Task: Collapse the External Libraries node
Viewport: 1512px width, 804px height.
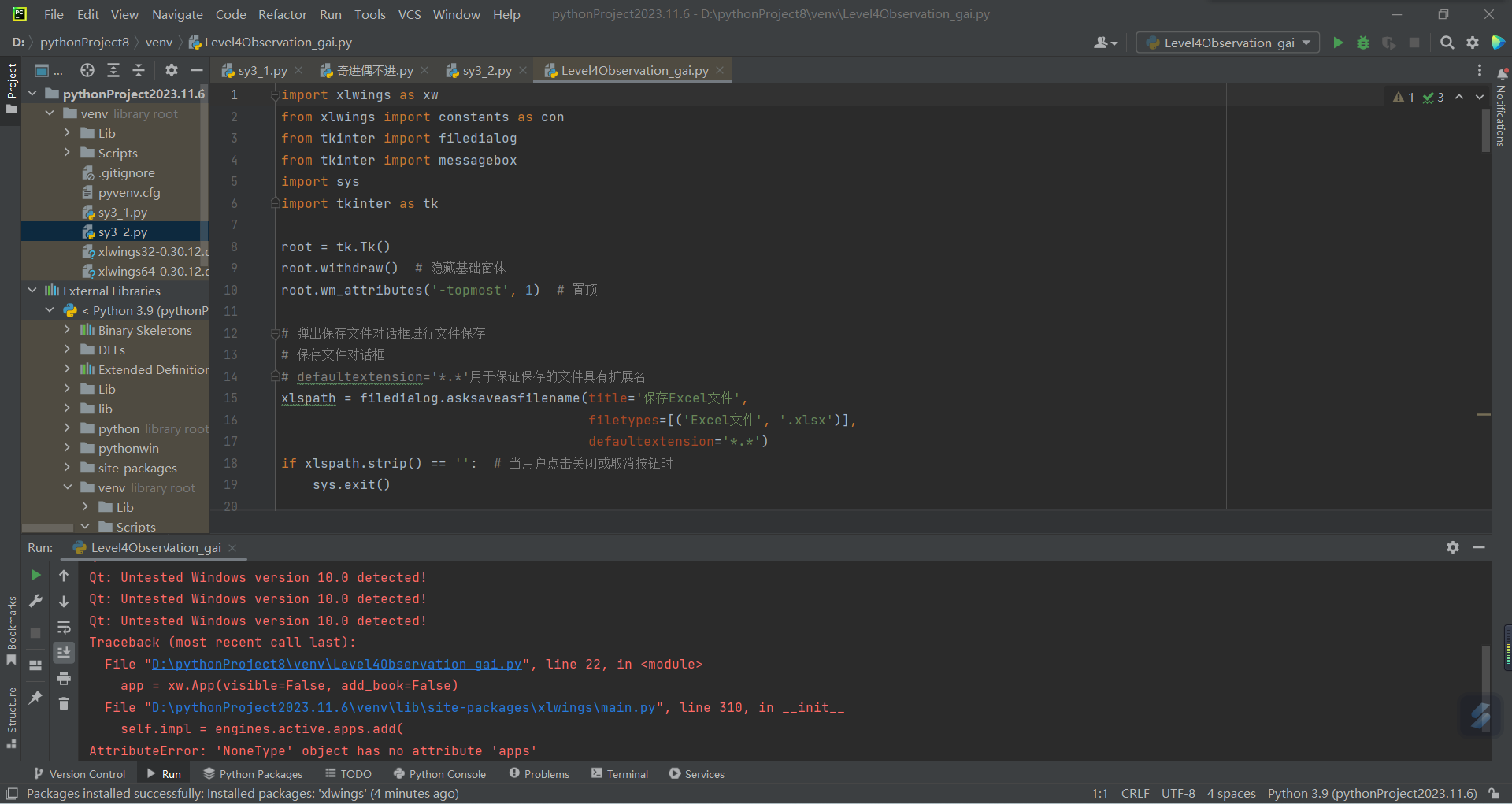Action: point(32,291)
